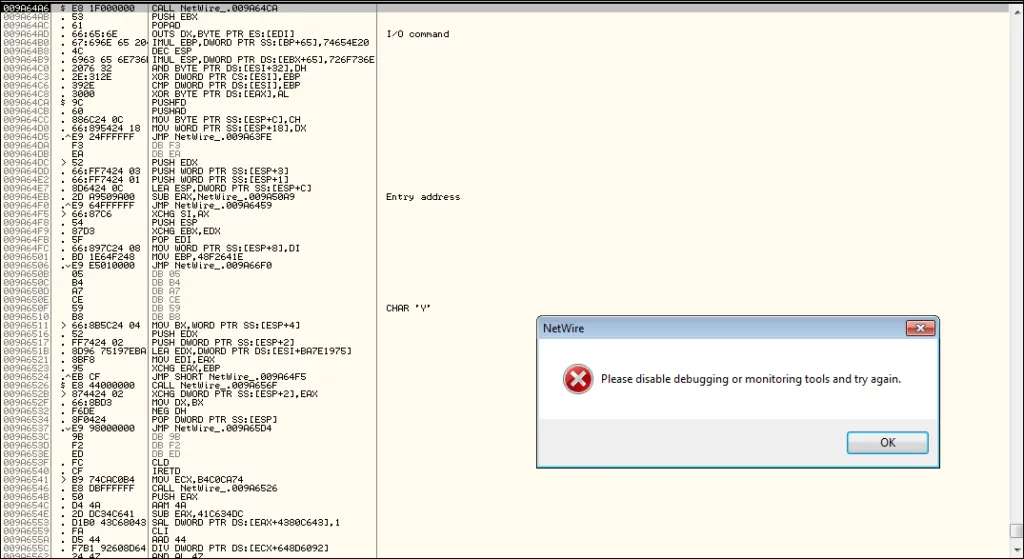The width and height of the screenshot is (1024, 559).
Task: Select the 'JMP NetWire_.009A6459' row
Action: coord(212,205)
